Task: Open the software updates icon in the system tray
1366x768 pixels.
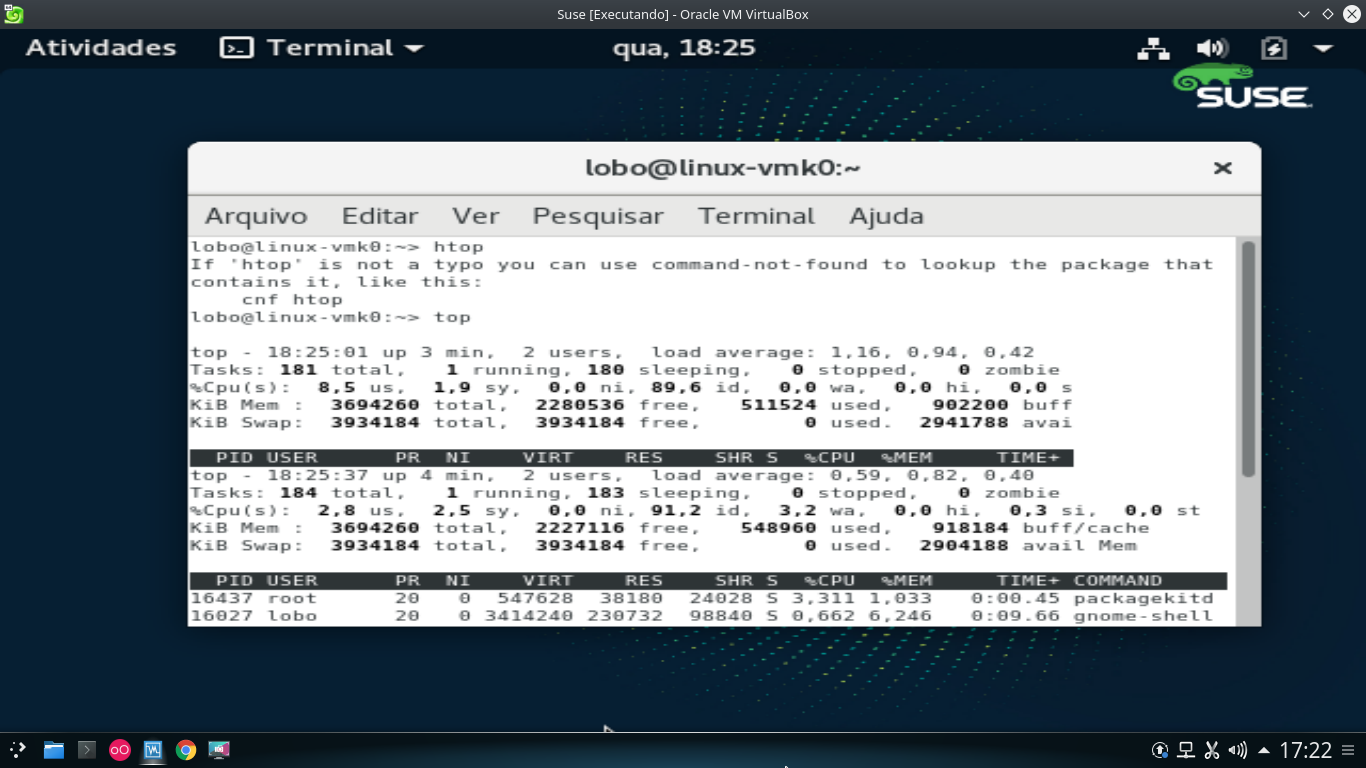Action: (1160, 750)
